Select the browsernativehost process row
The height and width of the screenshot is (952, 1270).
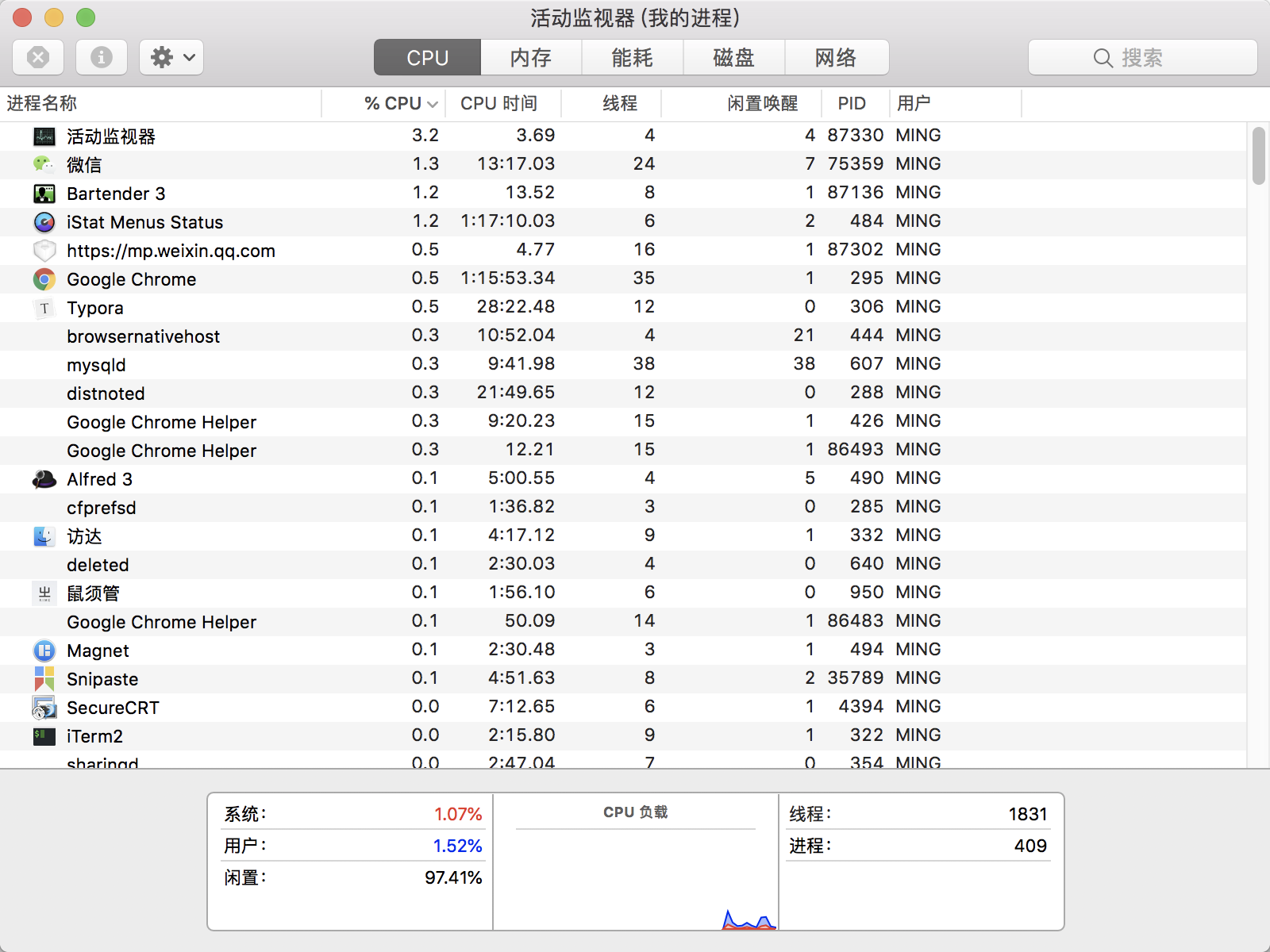coord(623,336)
